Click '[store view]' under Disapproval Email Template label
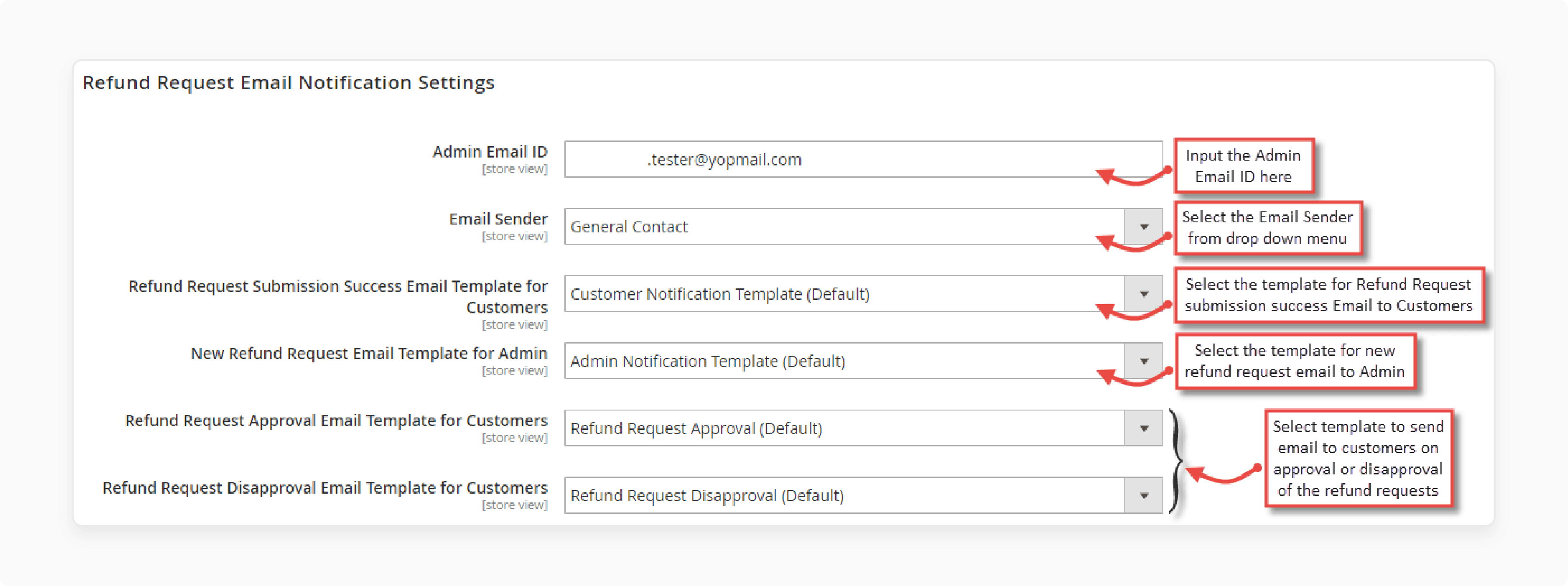Viewport: 1568px width, 586px height. point(514,505)
